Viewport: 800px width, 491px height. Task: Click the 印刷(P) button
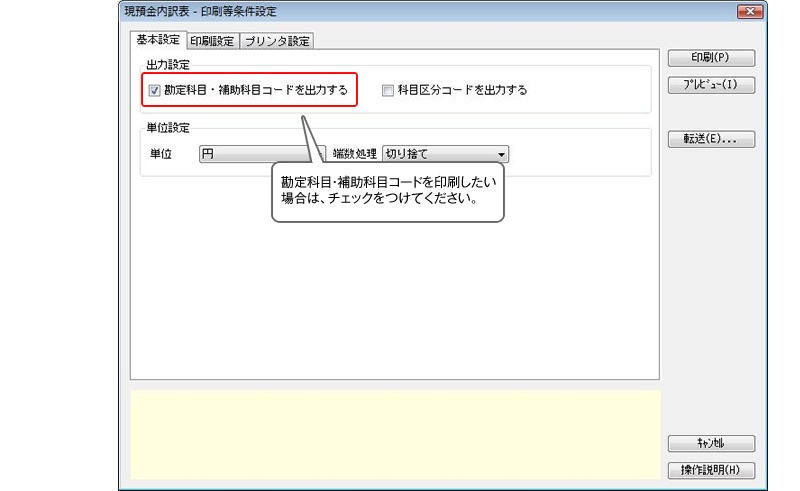[x=710, y=58]
